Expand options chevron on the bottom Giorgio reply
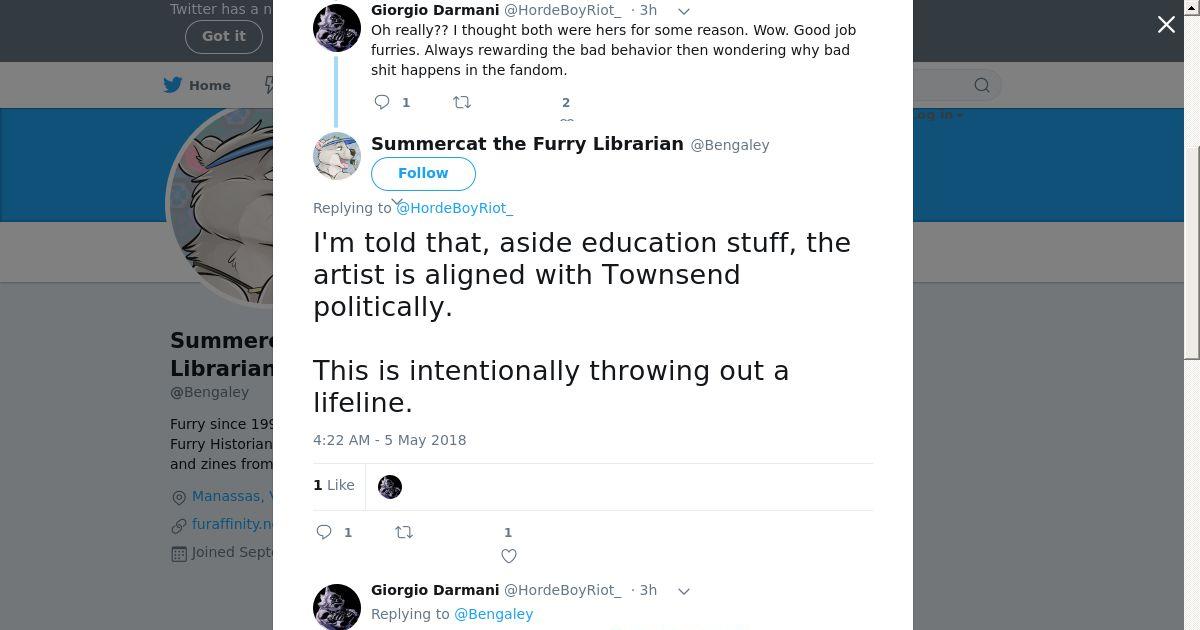 coord(684,591)
